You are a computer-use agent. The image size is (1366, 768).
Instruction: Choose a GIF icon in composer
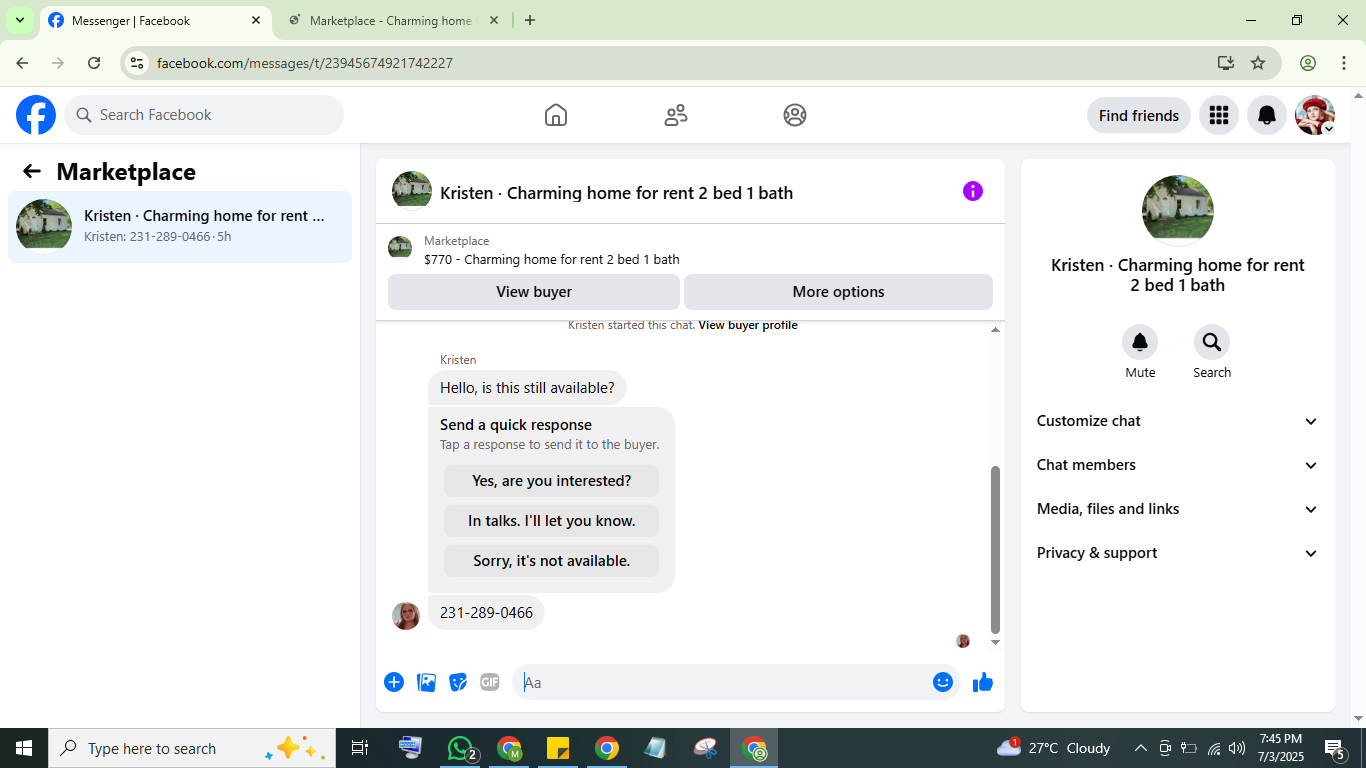point(490,682)
